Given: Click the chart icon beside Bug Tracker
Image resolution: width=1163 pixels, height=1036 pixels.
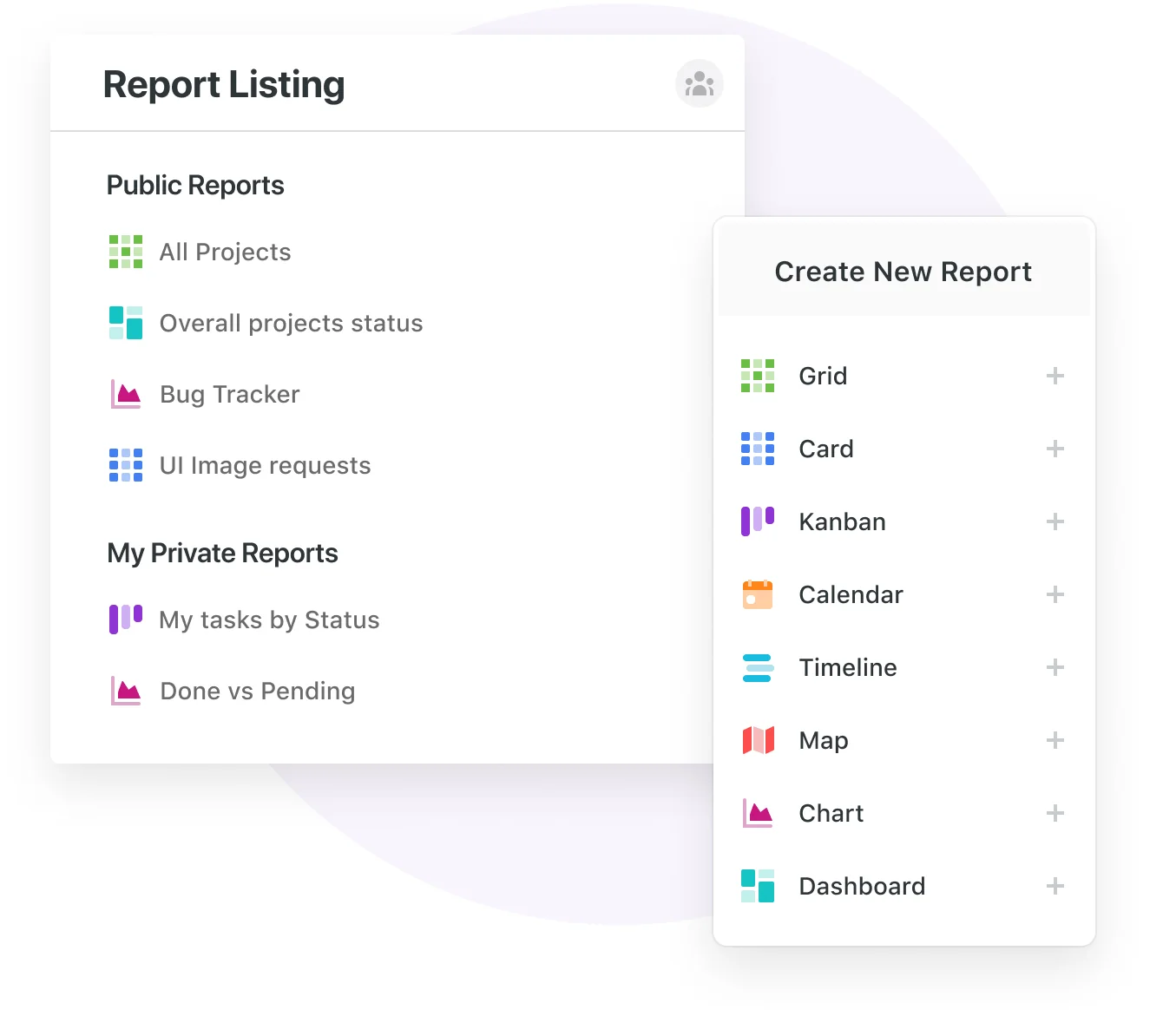Looking at the screenshot, I should tap(126, 394).
